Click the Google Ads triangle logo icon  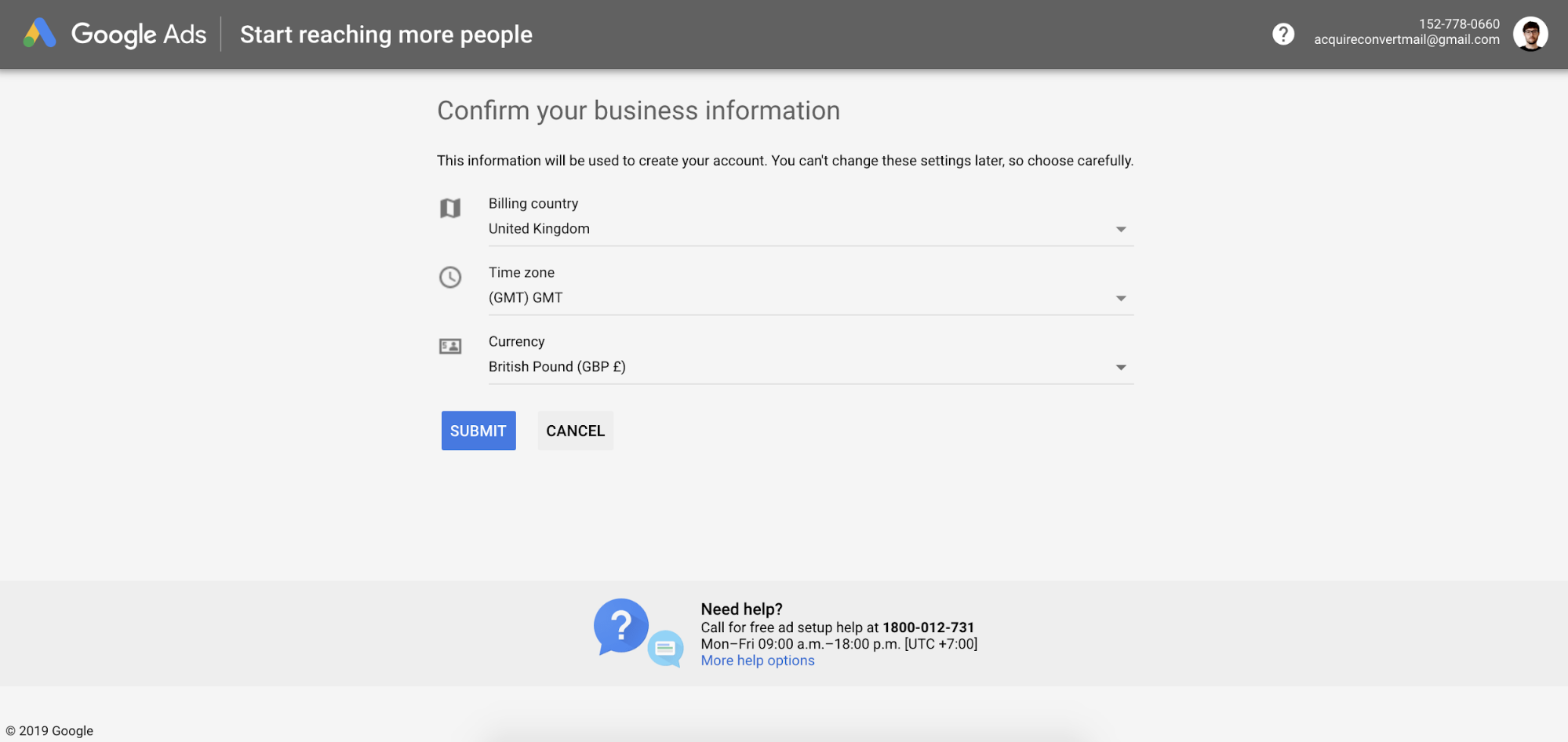click(x=39, y=34)
